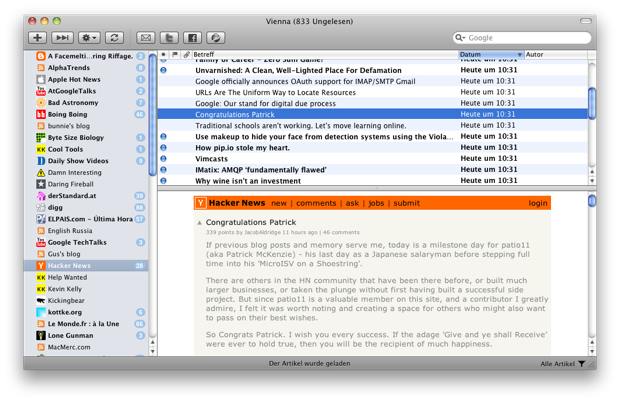This screenshot has height=402, width=620.
Task: Select the English Russia feed
Action: pos(86,231)
